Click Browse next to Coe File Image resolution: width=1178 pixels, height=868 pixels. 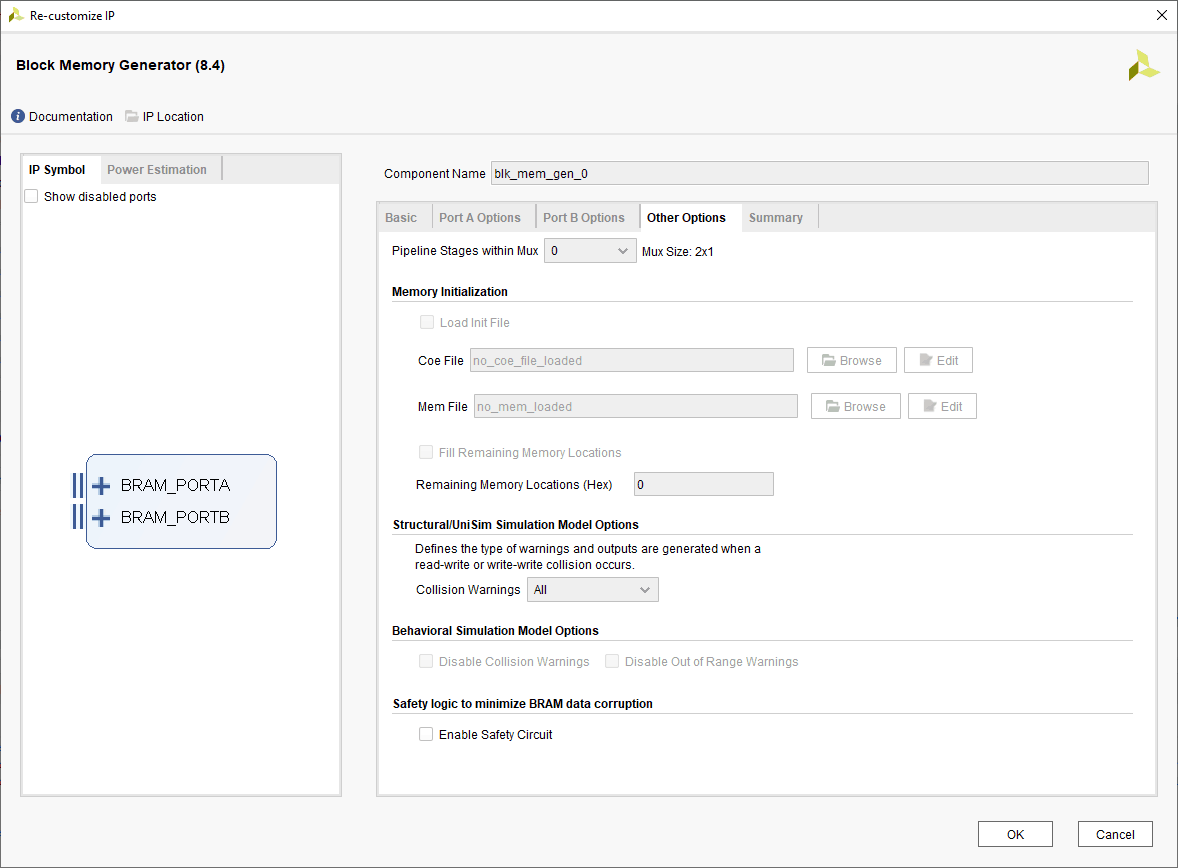tap(852, 361)
